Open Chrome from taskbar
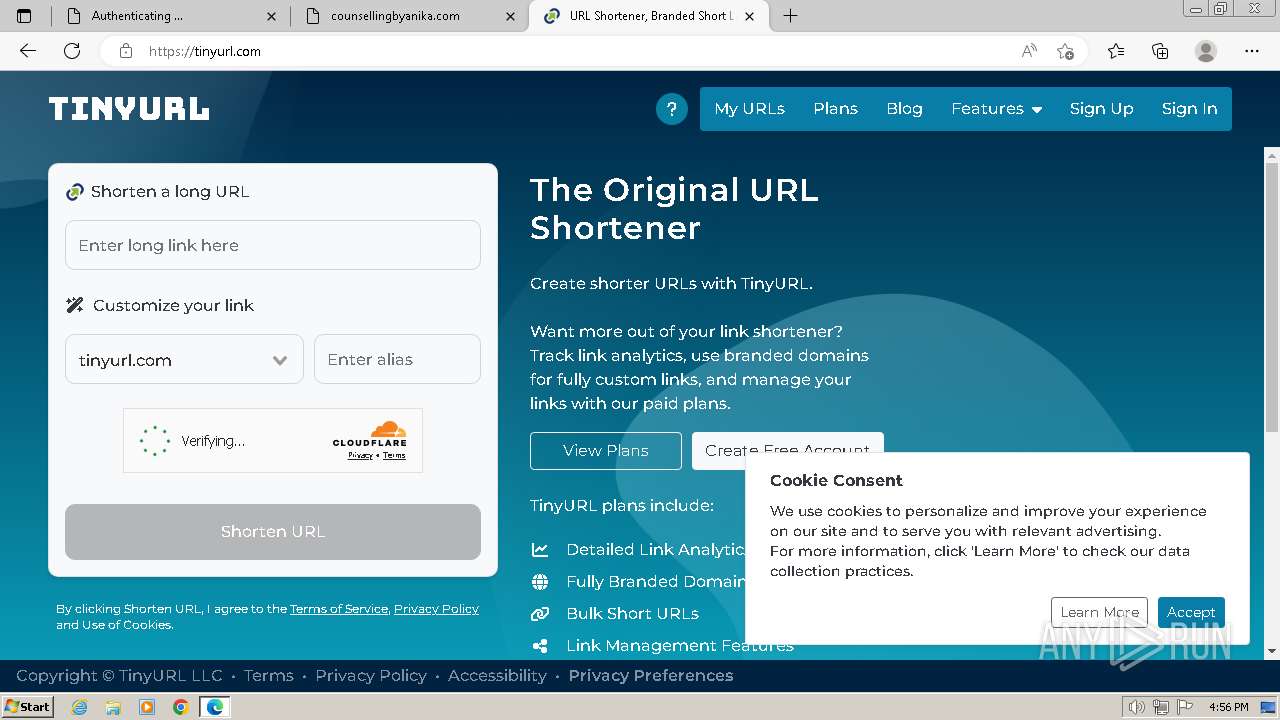 click(180, 707)
